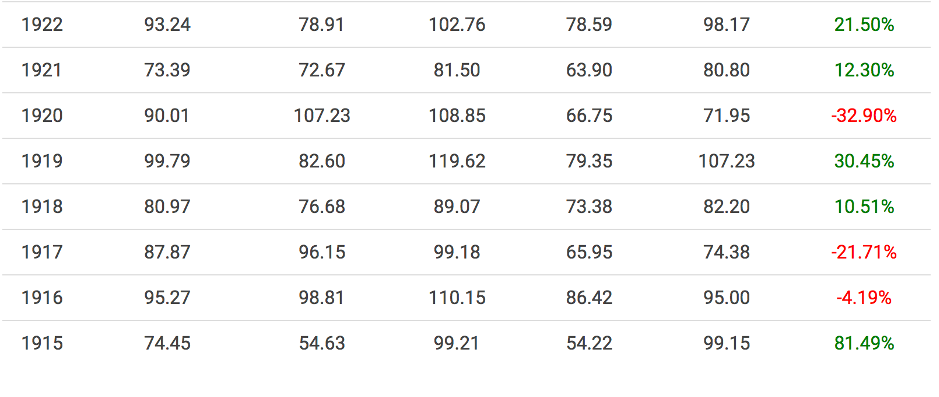Select the 1917 year cell
The width and height of the screenshot is (939, 397).
tap(41, 252)
